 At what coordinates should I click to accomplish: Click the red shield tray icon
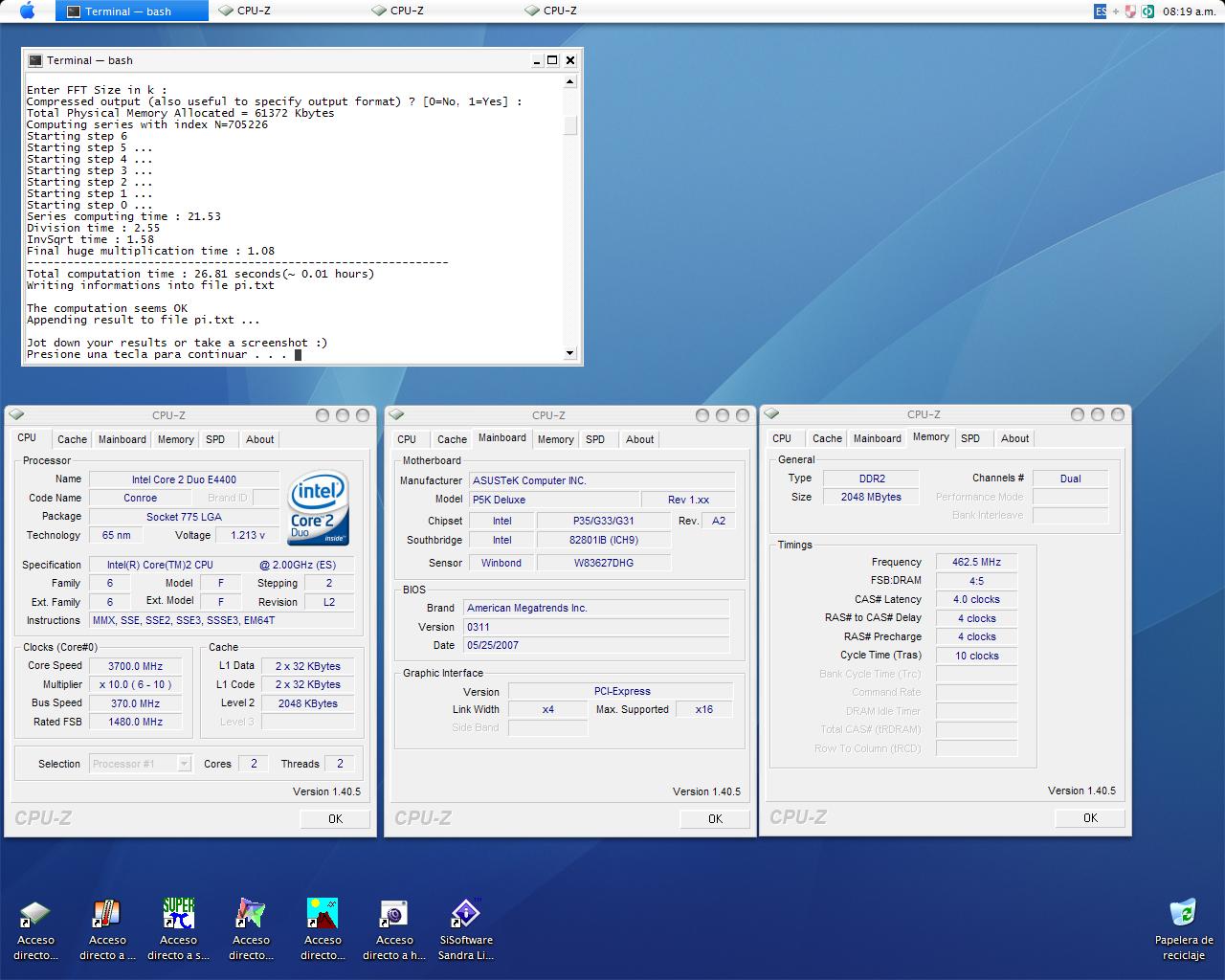tap(1130, 11)
